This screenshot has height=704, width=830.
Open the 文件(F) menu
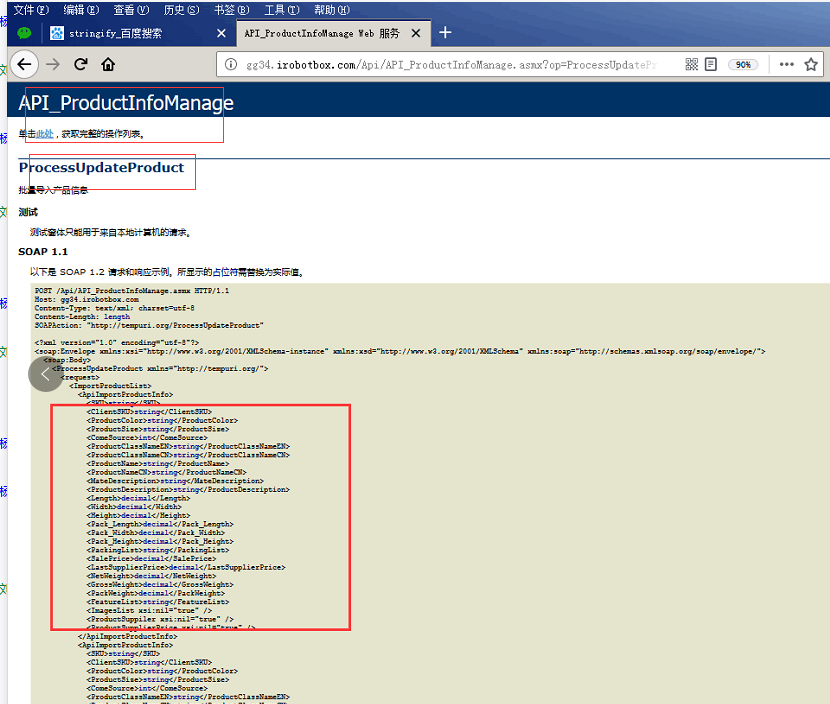click(31, 10)
